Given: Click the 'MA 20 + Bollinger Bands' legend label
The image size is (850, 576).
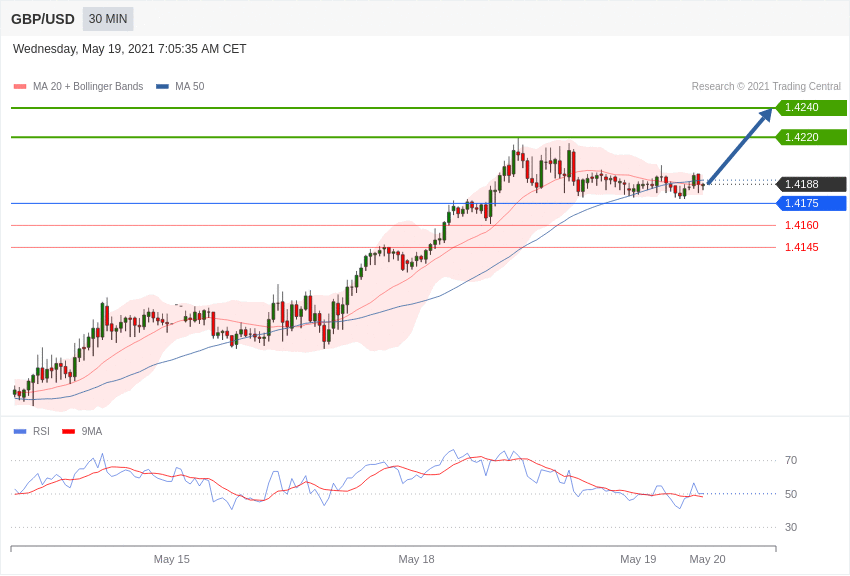Looking at the screenshot, I should click(x=88, y=86).
